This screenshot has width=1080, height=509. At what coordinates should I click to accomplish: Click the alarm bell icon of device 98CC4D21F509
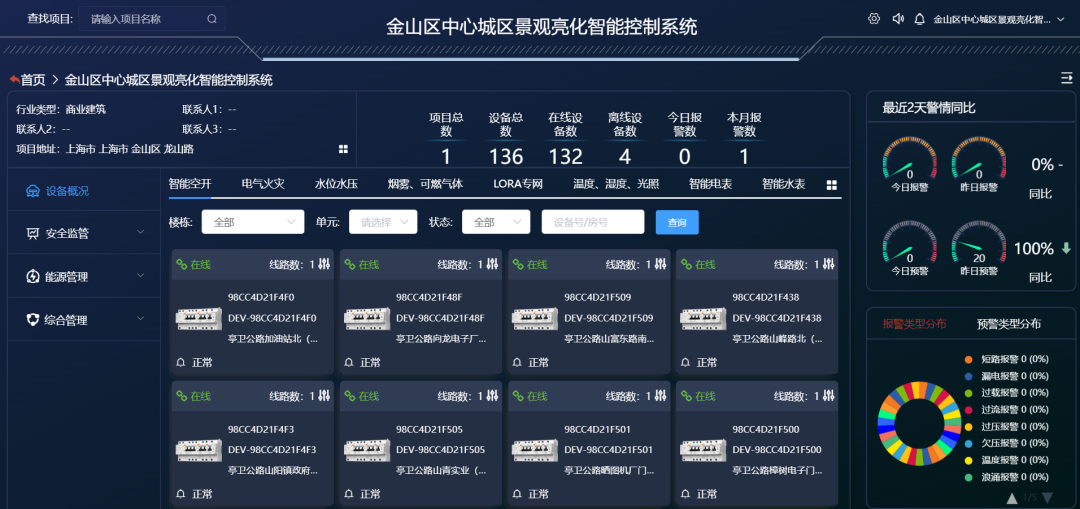(517, 362)
